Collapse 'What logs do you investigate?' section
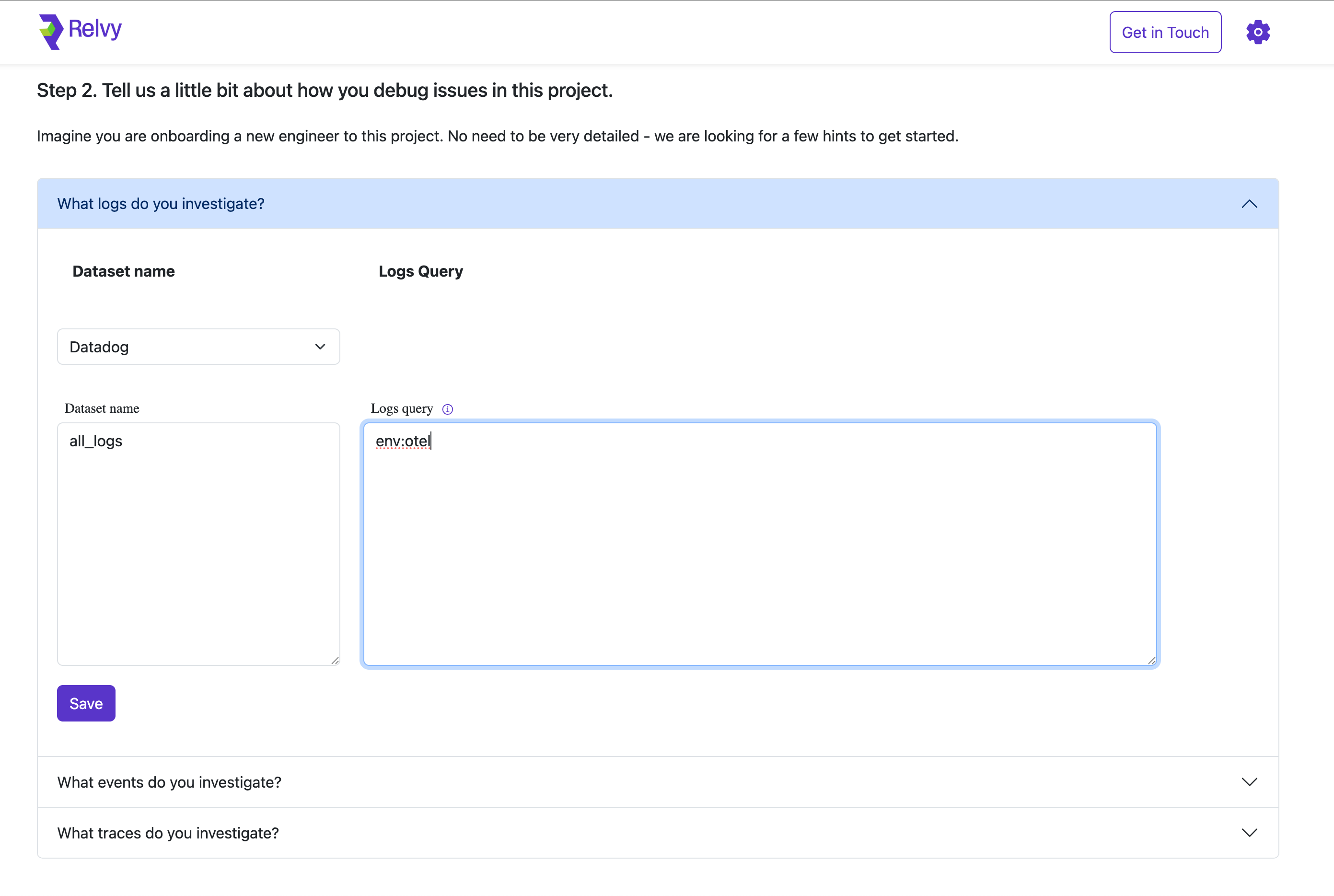Image resolution: width=1334 pixels, height=896 pixels. (x=161, y=204)
